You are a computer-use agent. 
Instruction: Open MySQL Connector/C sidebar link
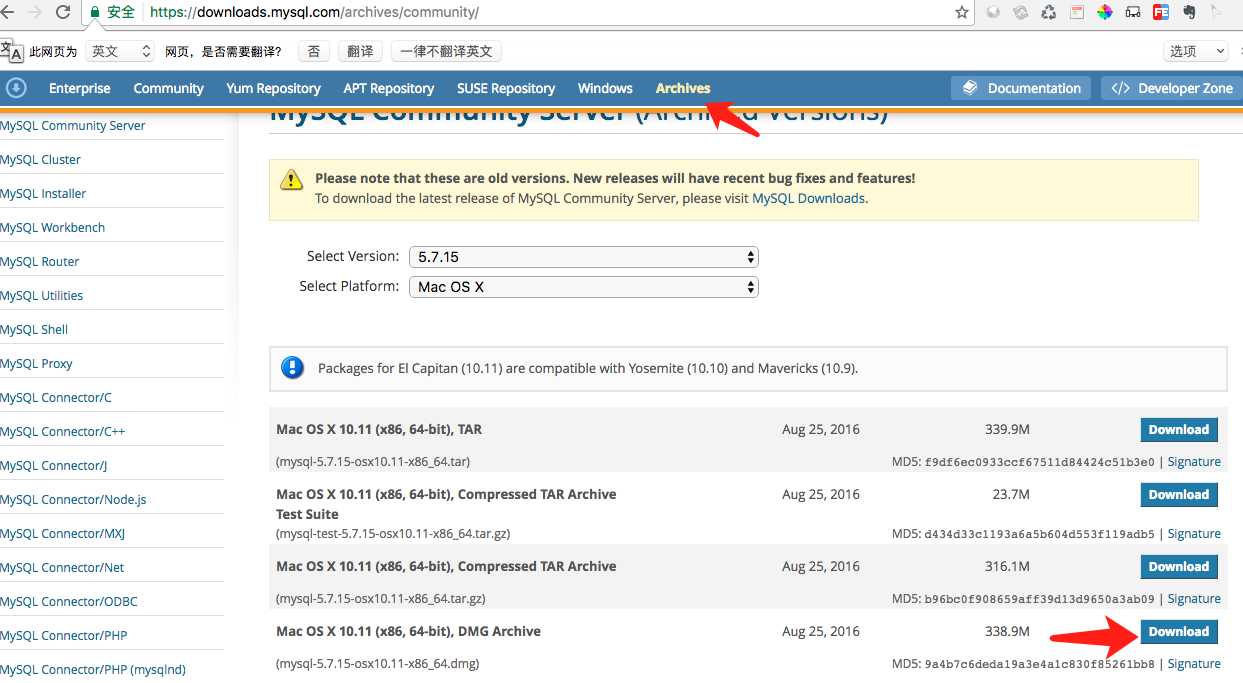56,397
